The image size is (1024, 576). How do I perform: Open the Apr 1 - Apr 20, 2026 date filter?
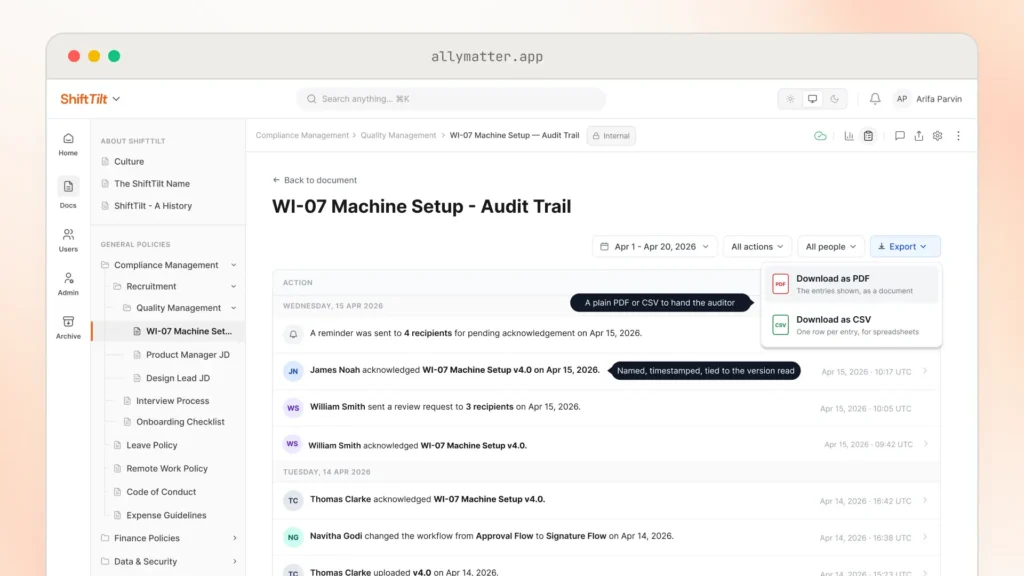pyautogui.click(x=654, y=247)
